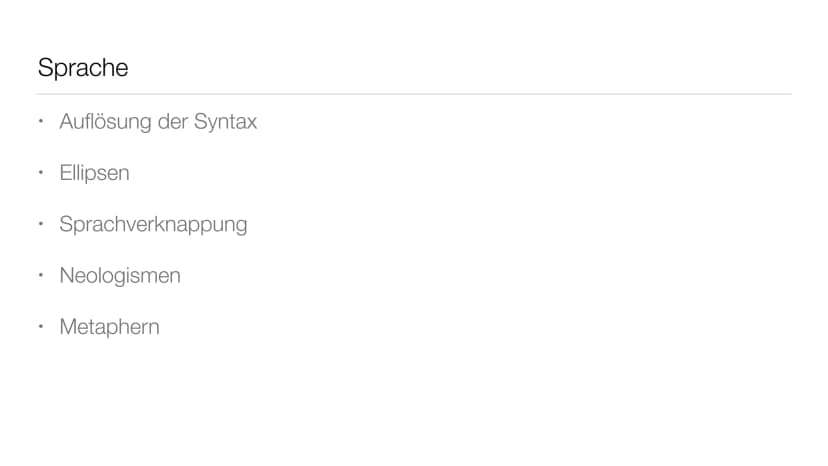Click the bullet dot before "Ellipsen"
Screen dimensions: 828x466
pos(41,172)
